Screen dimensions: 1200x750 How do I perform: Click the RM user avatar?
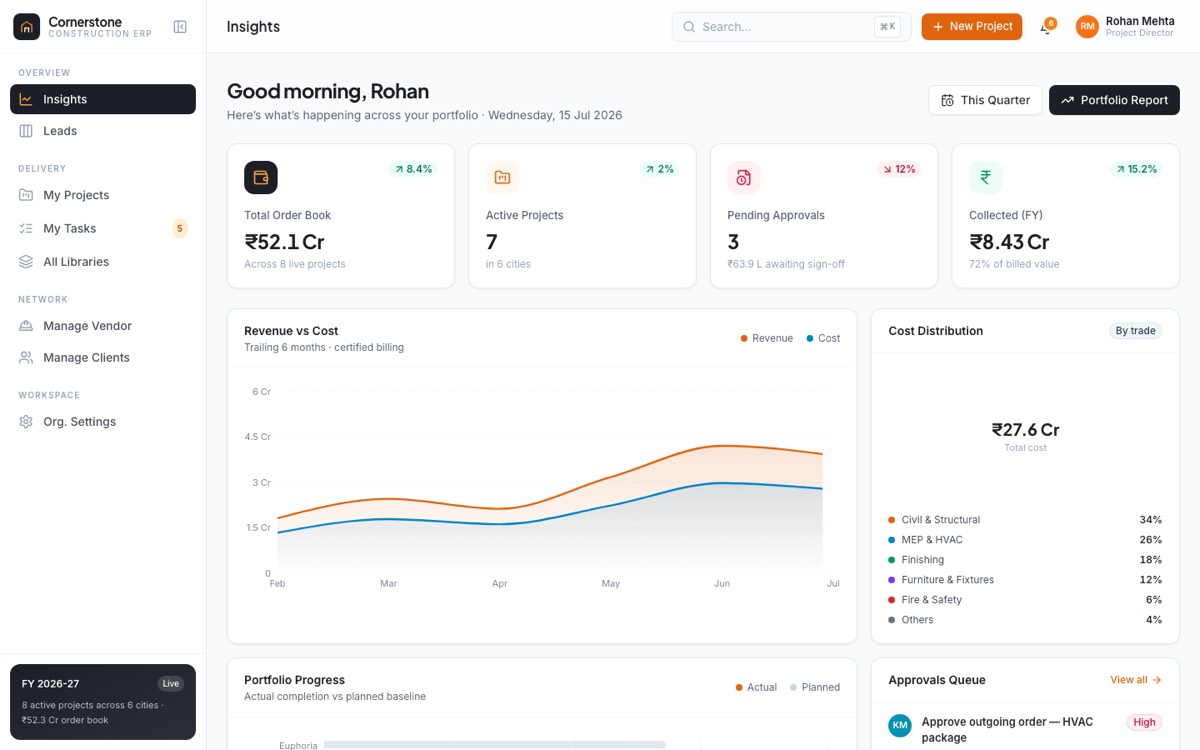(1087, 27)
